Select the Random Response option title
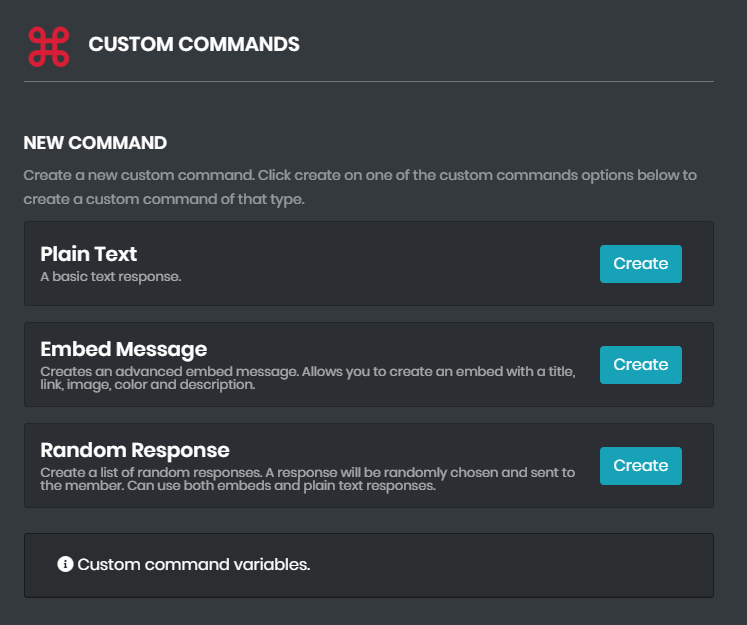Image resolution: width=747 pixels, height=625 pixels. (x=135, y=450)
